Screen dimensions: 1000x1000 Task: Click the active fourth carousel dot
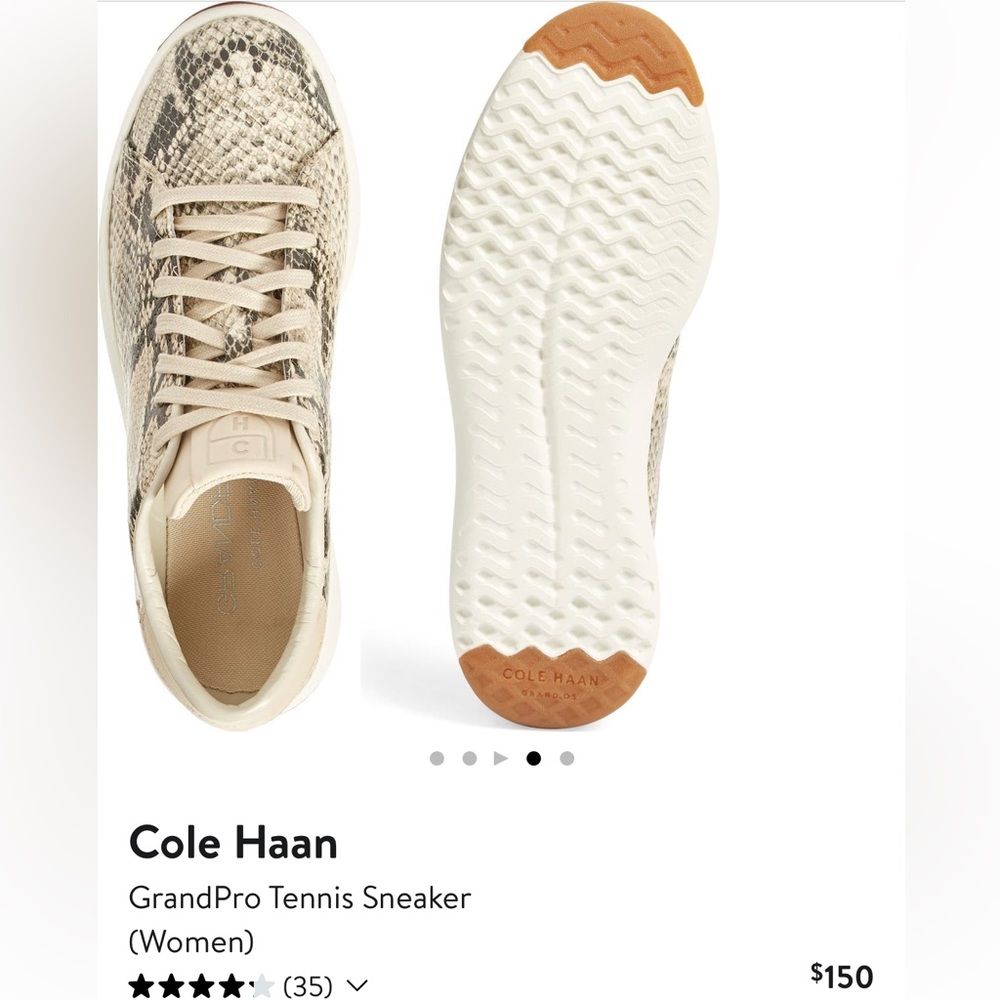click(535, 758)
